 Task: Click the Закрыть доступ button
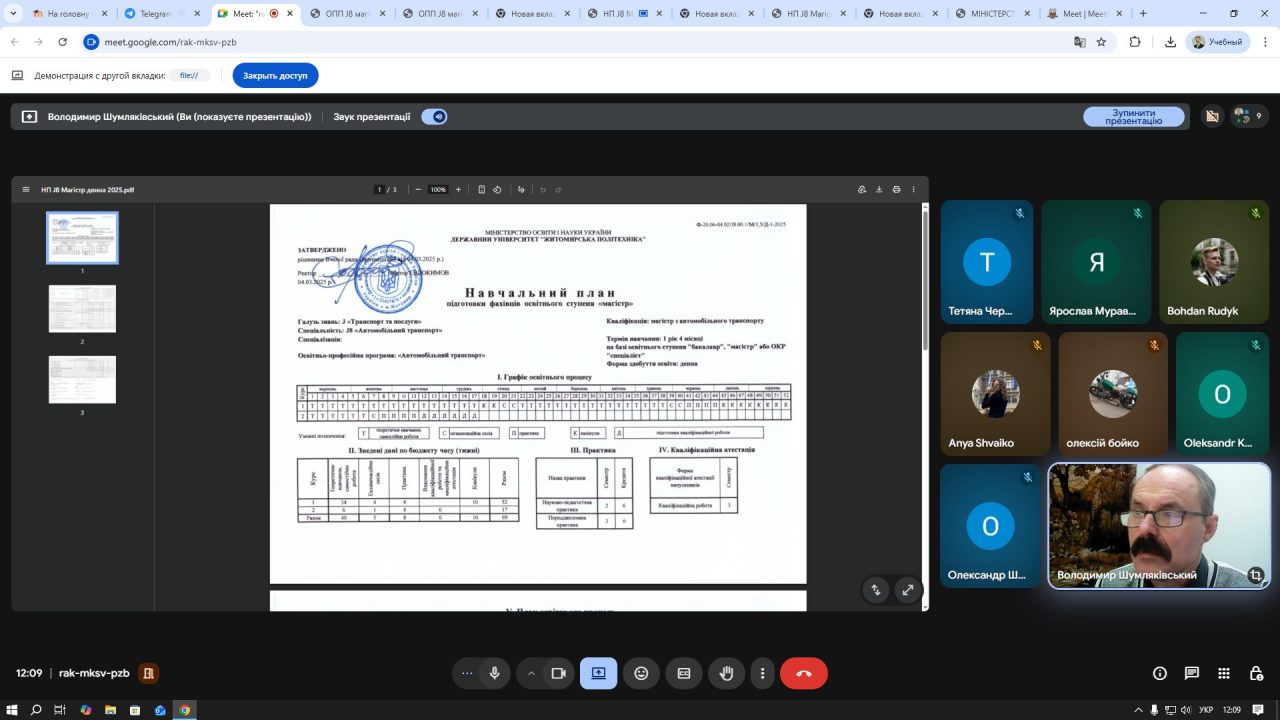pyautogui.click(x=275, y=75)
